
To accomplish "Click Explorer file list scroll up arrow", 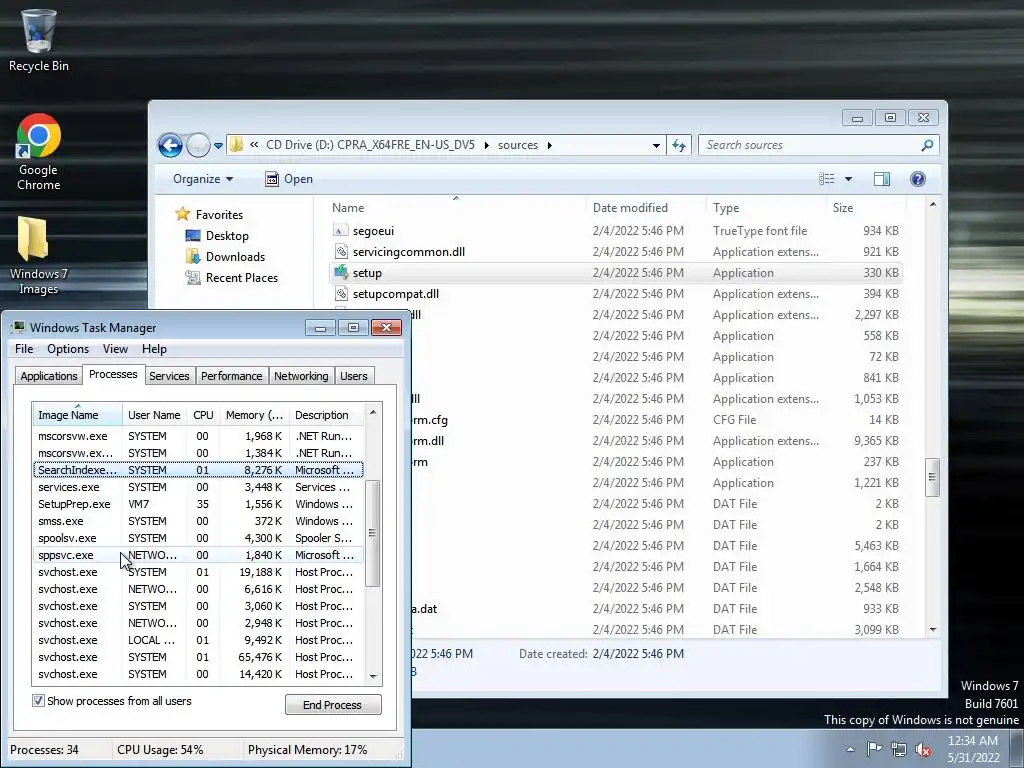I will (x=933, y=204).
